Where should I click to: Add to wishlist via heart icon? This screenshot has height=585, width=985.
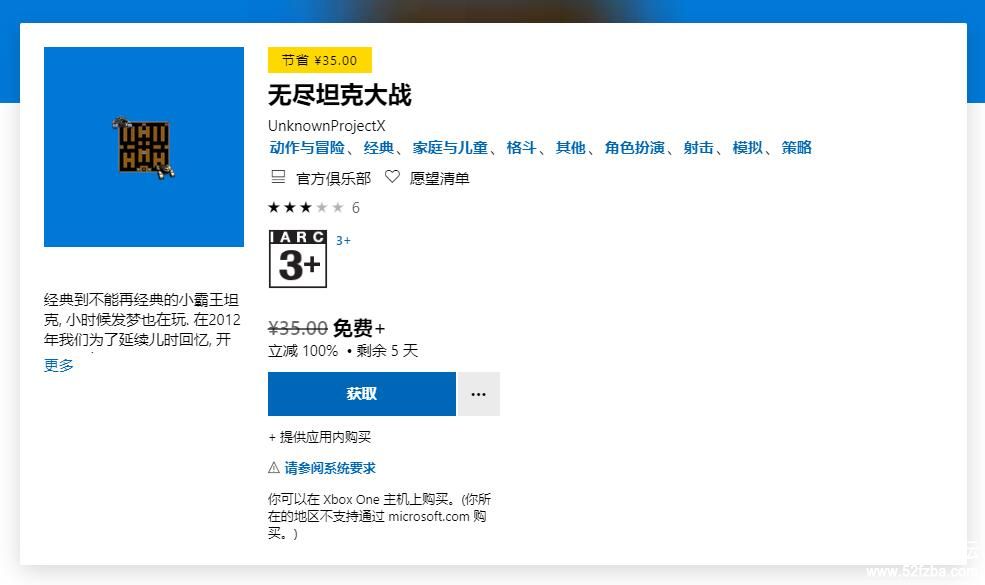point(392,177)
